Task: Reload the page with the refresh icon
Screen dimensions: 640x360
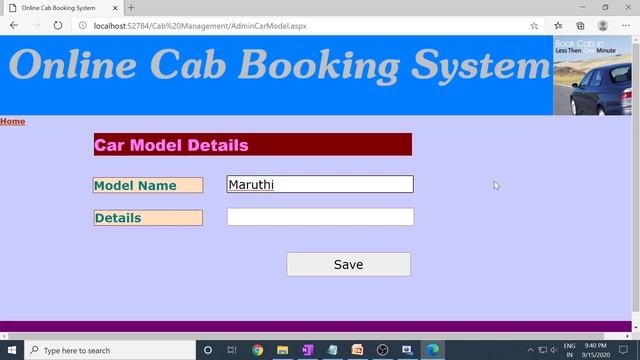Action: pyautogui.click(x=58, y=26)
